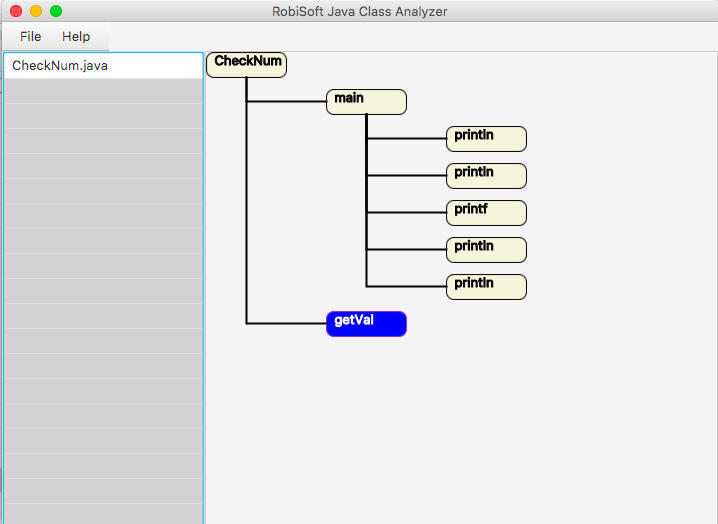Select the blue getVal method node
The width and height of the screenshot is (718, 524).
[366, 324]
